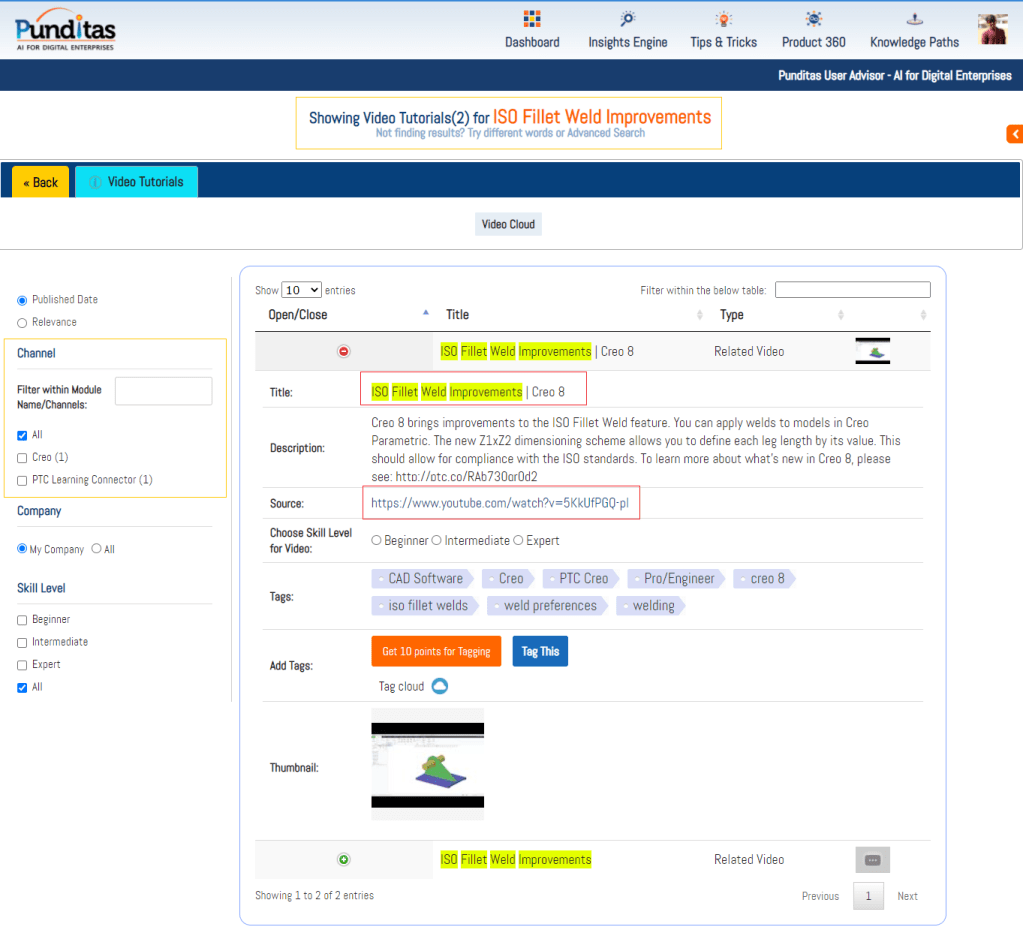Click the Back button
This screenshot has height=933, width=1023.
41,182
